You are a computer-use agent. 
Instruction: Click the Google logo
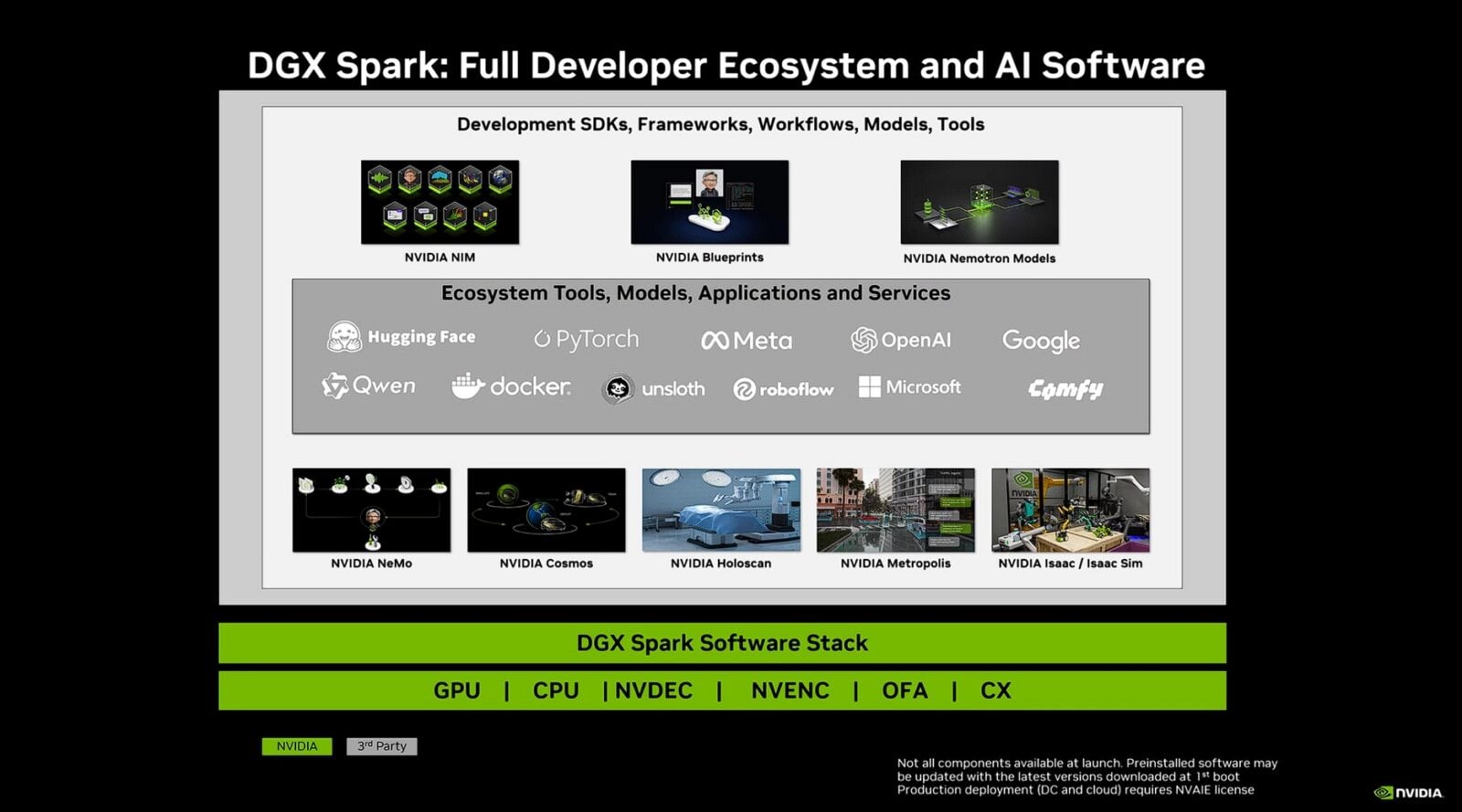click(1041, 341)
